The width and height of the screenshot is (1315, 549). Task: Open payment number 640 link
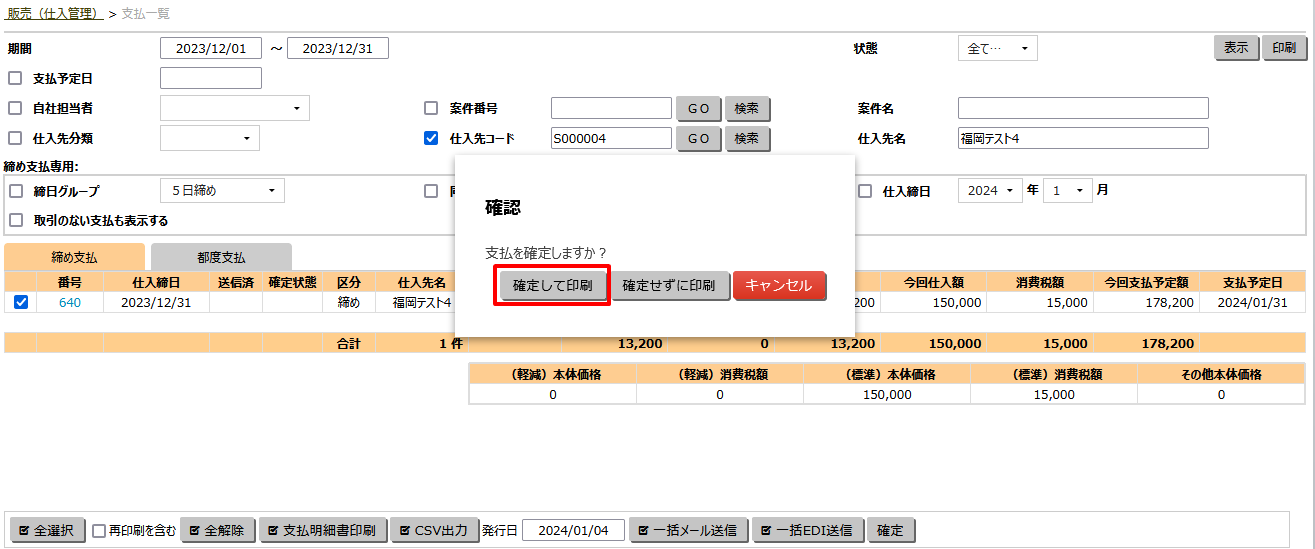point(70,302)
